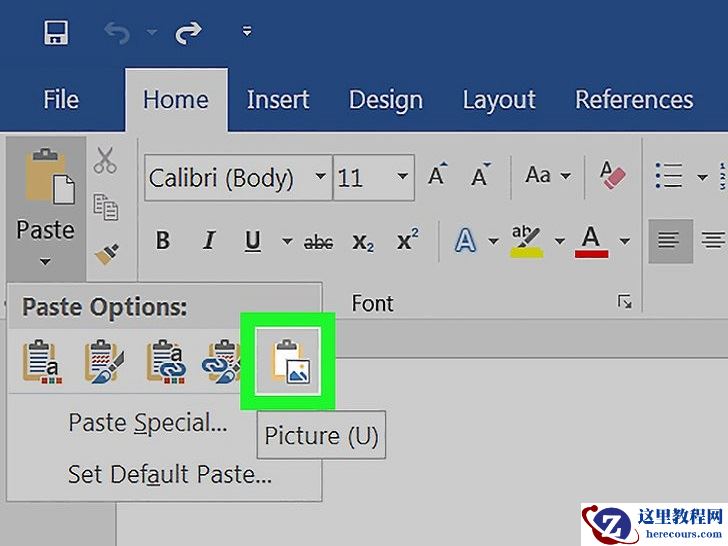Click the Save icon in title bar
This screenshot has width=728, height=546.
[x=56, y=32]
